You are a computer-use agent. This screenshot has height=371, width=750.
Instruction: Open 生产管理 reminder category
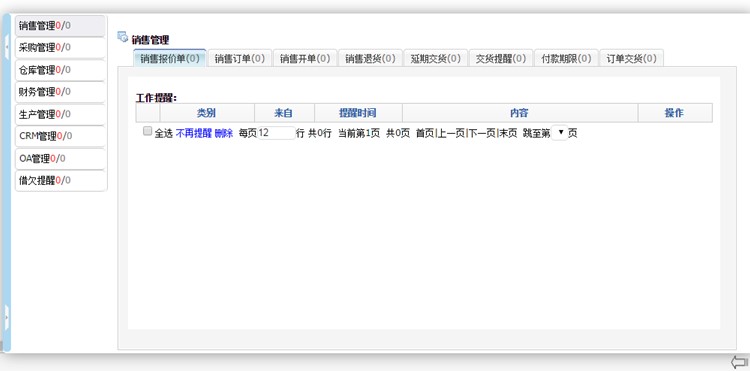click(61, 114)
